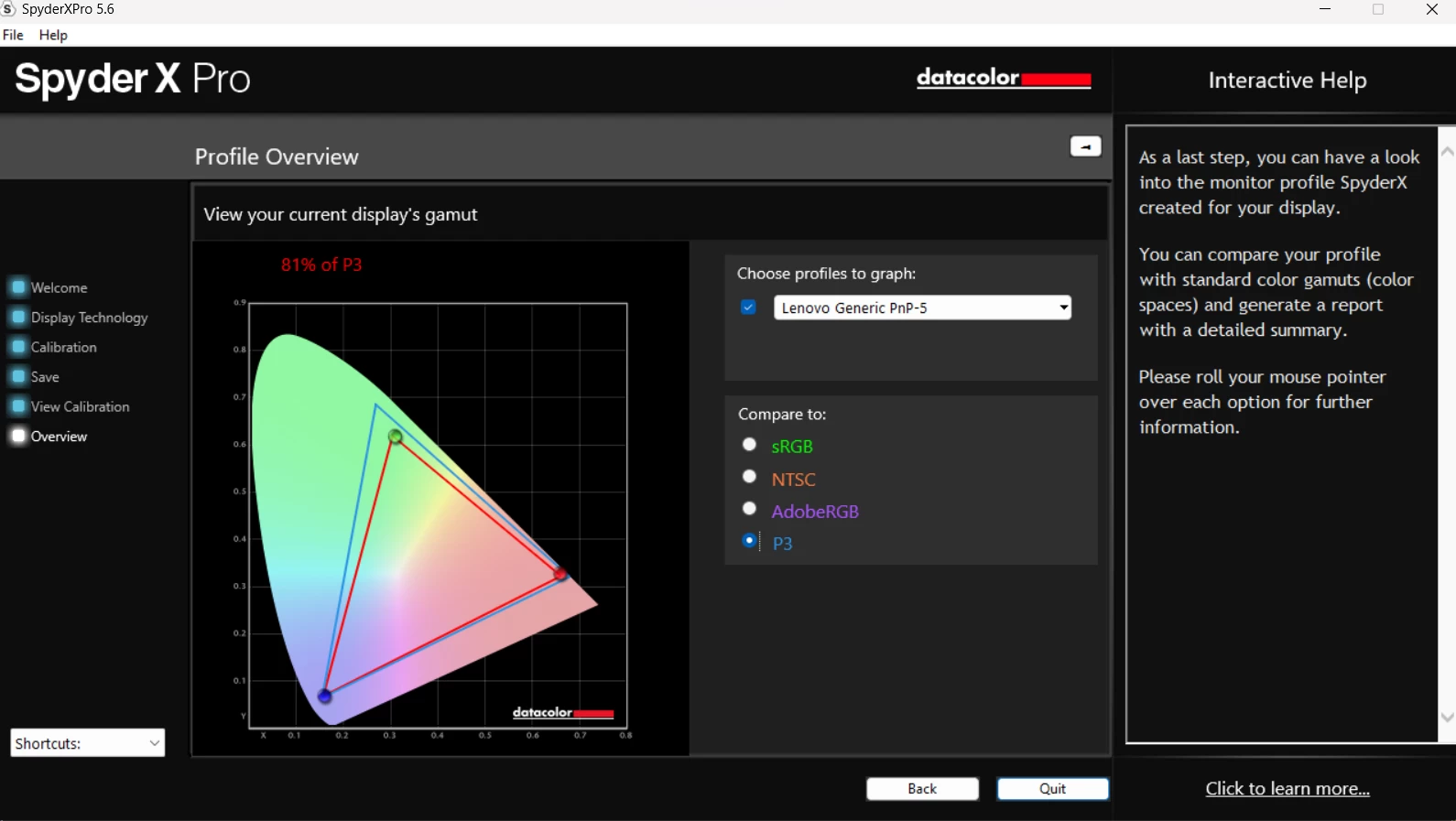Follow the Click to learn more link

tap(1287, 789)
